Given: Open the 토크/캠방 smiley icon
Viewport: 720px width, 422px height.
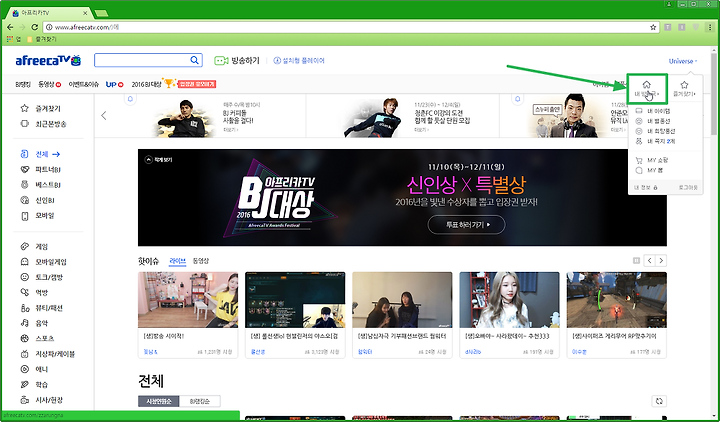Looking at the screenshot, I should pyautogui.click(x=24, y=277).
